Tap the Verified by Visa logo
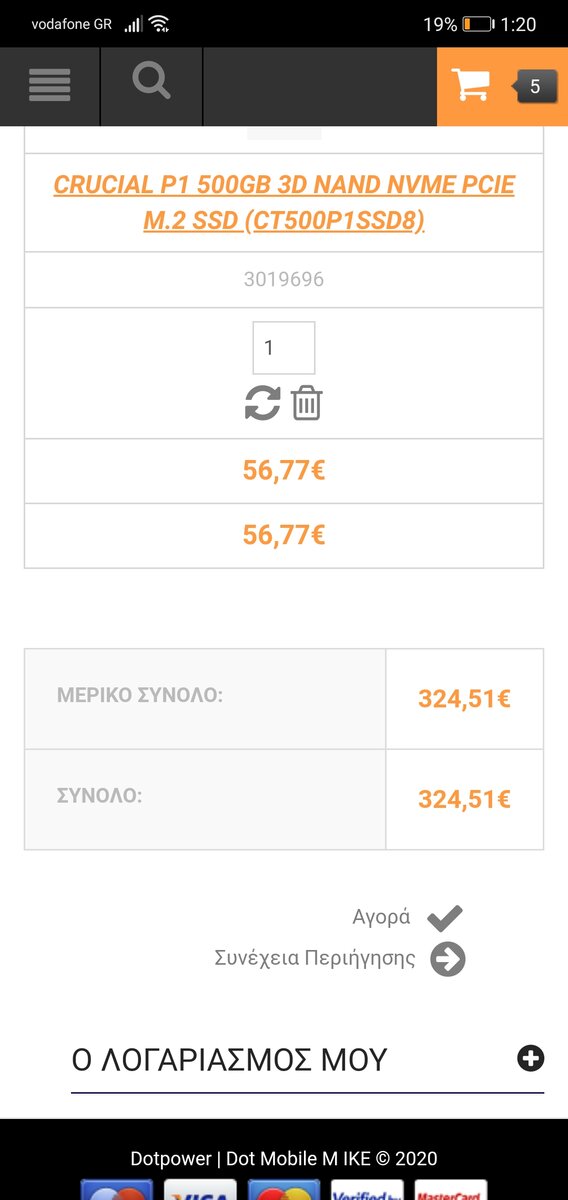Viewport: 568px width, 1200px height. click(x=368, y=1190)
